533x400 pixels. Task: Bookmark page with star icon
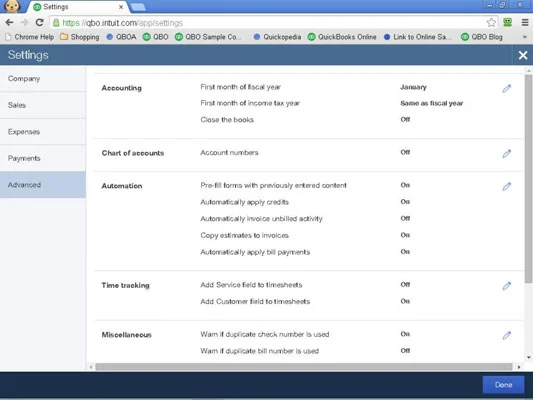491,23
